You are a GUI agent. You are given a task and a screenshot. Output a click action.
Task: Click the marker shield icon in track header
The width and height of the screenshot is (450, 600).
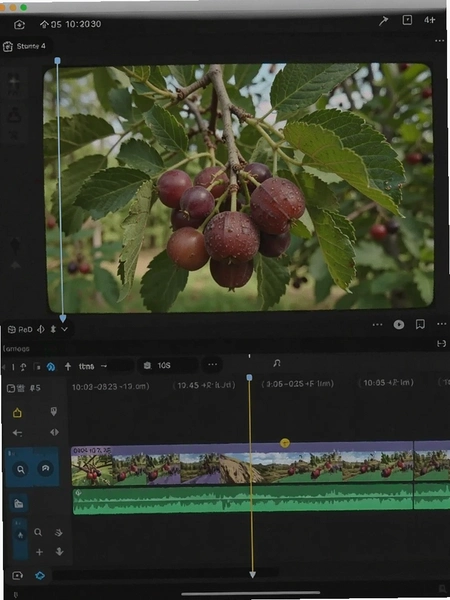[54, 411]
